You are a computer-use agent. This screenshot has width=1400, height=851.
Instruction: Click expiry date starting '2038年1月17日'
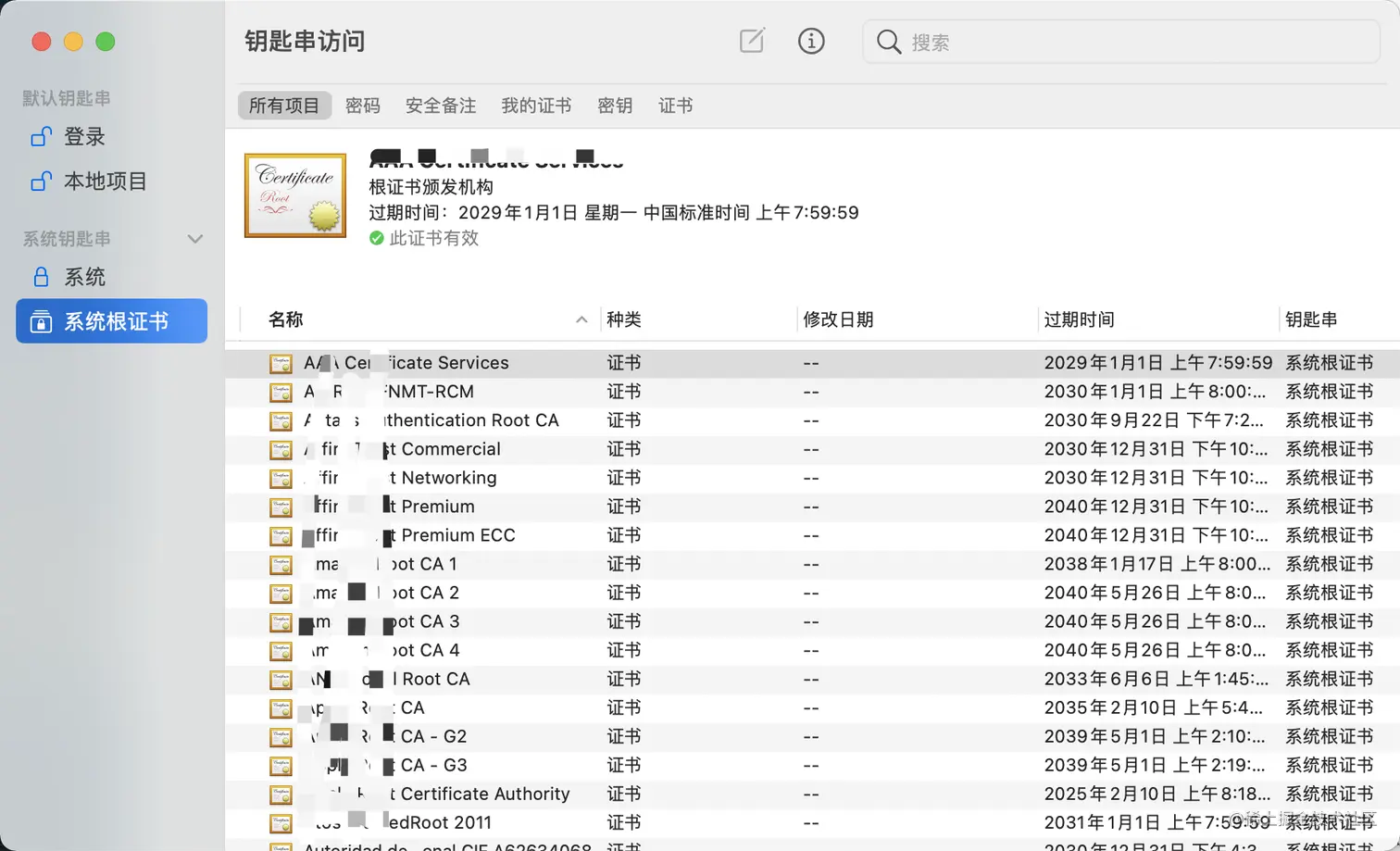(1157, 564)
